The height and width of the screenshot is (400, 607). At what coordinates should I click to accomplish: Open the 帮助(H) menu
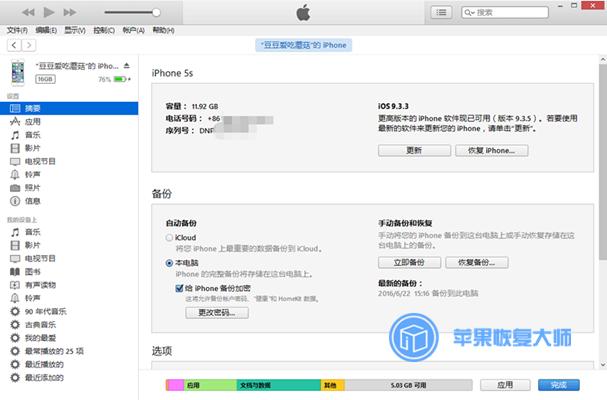pos(163,30)
